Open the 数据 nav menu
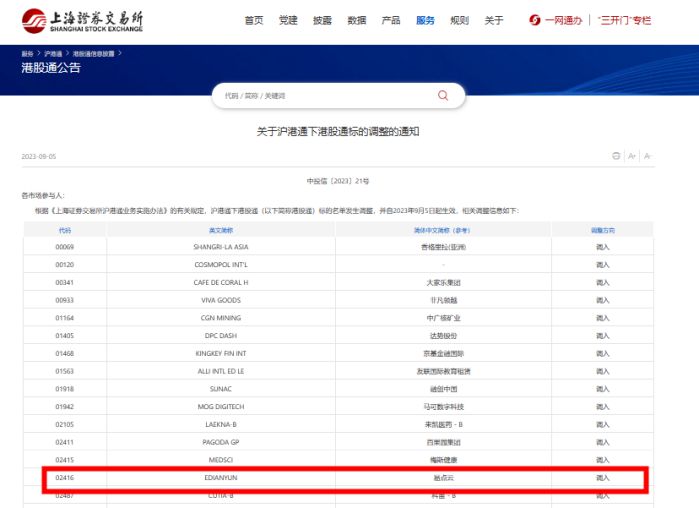699x508 pixels. click(357, 20)
